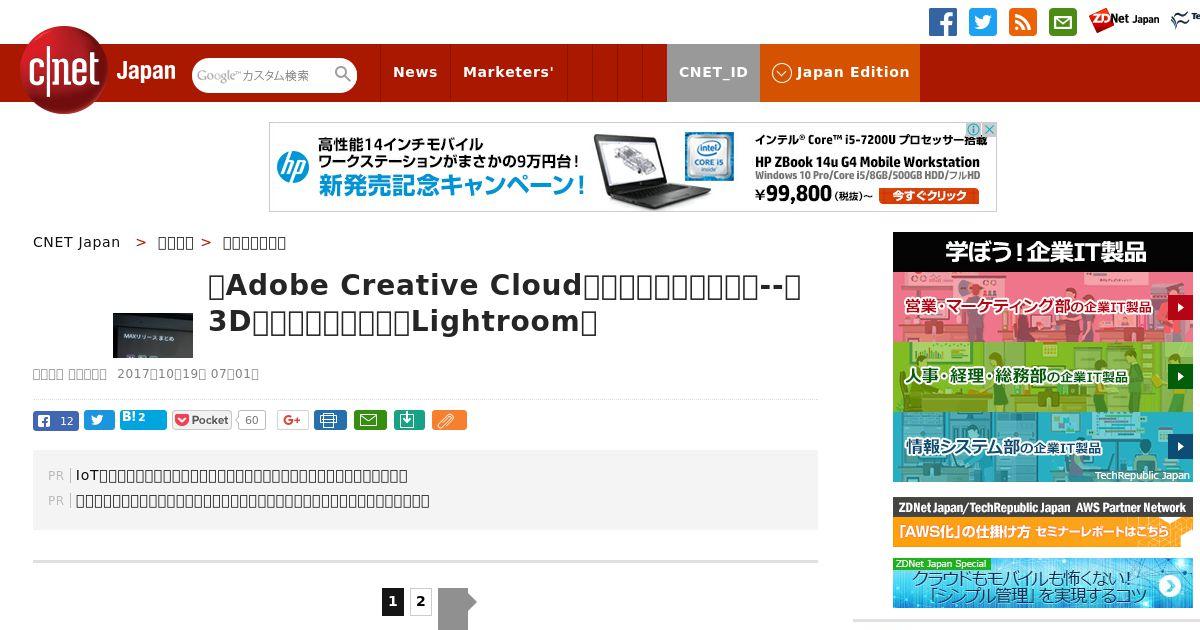
Task: Open the Marketers' menu item
Action: point(508,72)
